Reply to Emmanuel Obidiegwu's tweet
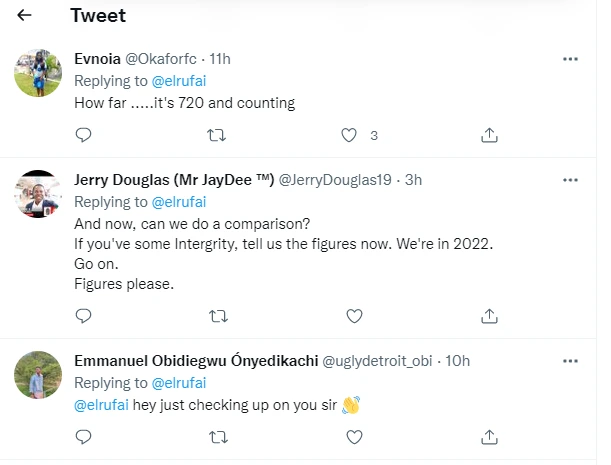Image resolution: width=611 pixels, height=465 pixels. click(84, 437)
